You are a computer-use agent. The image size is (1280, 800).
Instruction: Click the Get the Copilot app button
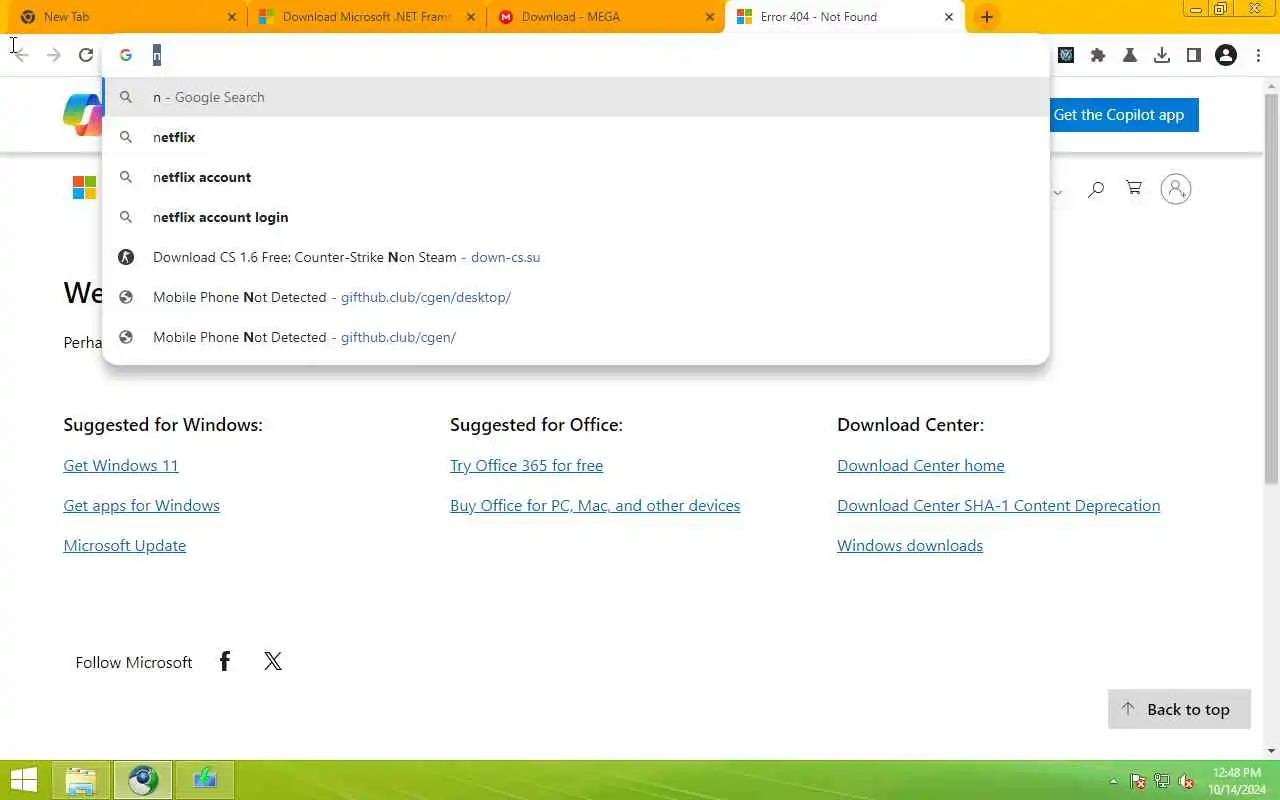pyautogui.click(x=1124, y=115)
